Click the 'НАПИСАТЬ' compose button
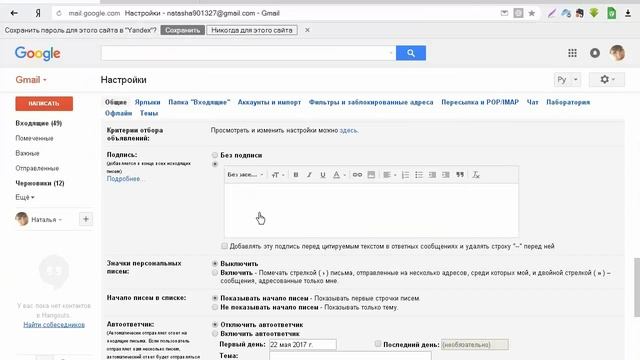 (44, 104)
